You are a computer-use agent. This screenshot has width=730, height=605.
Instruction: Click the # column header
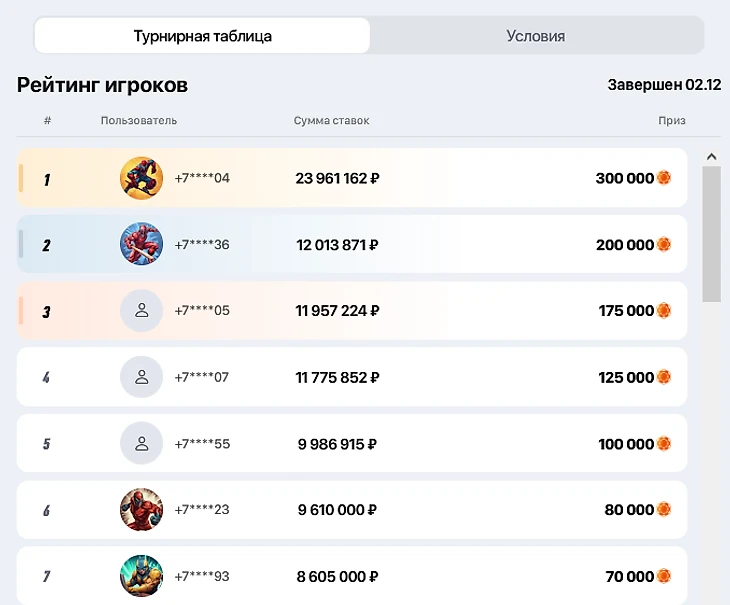pos(47,121)
